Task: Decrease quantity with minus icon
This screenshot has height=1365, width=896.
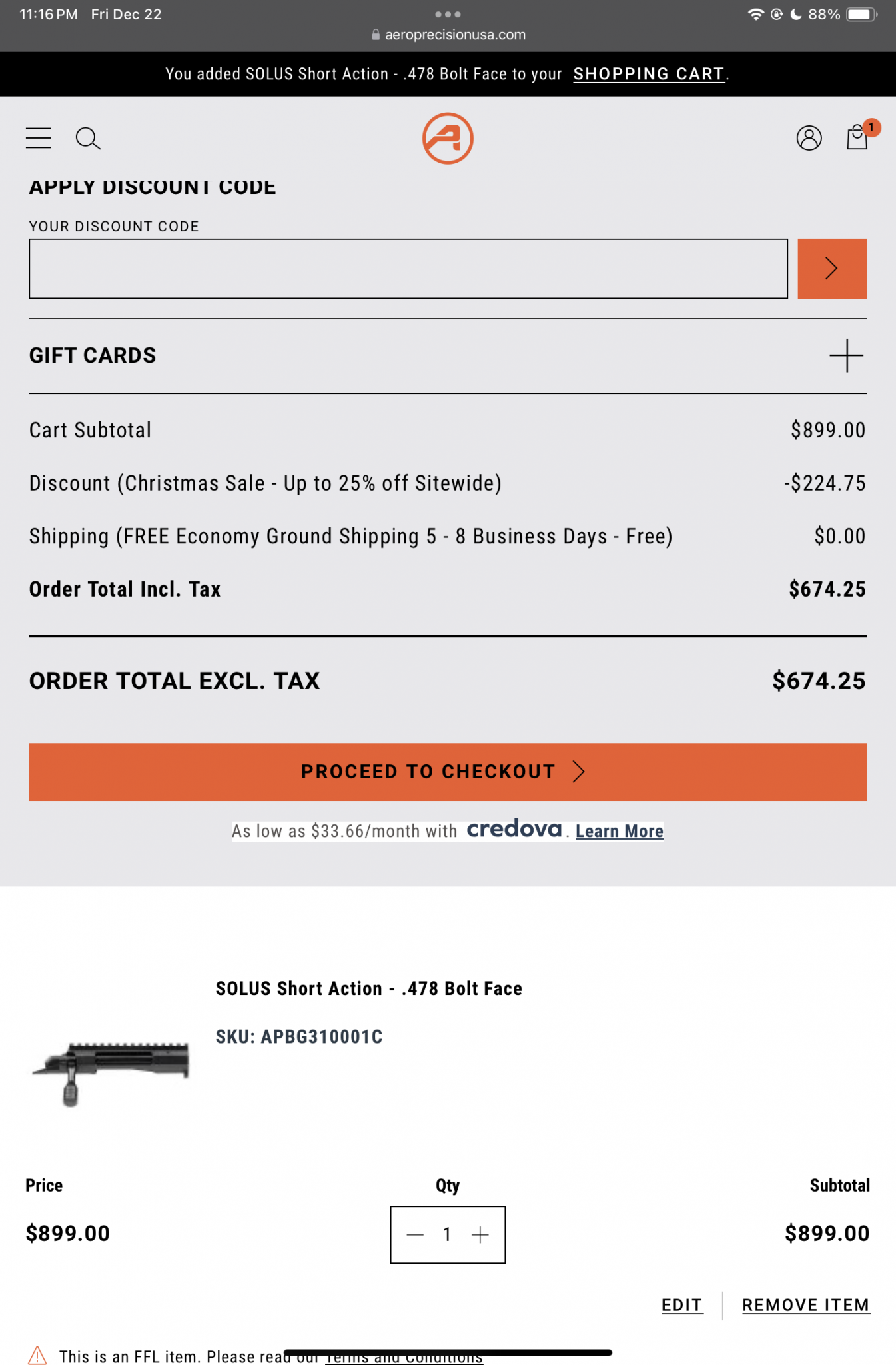Action: [x=415, y=1234]
